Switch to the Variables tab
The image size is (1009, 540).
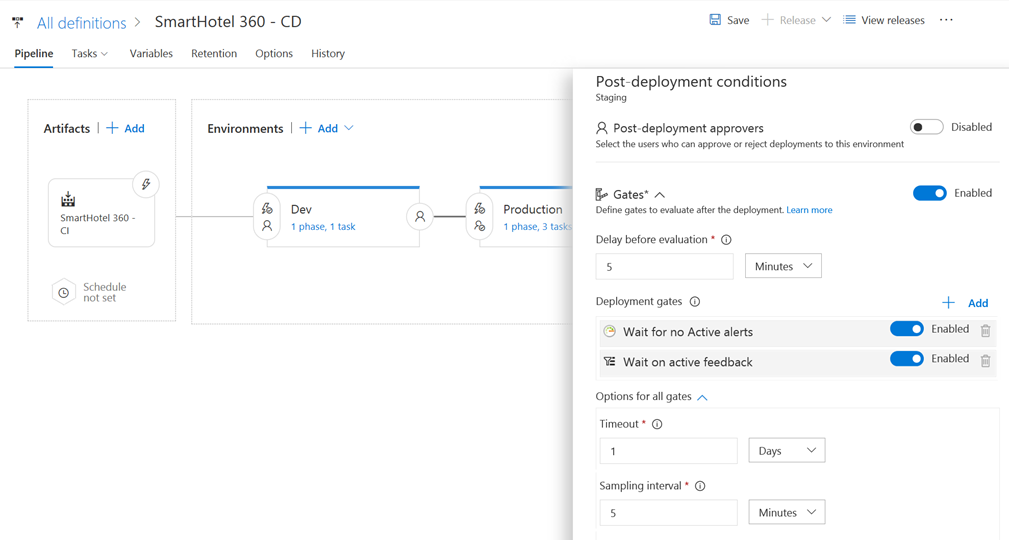pos(151,54)
